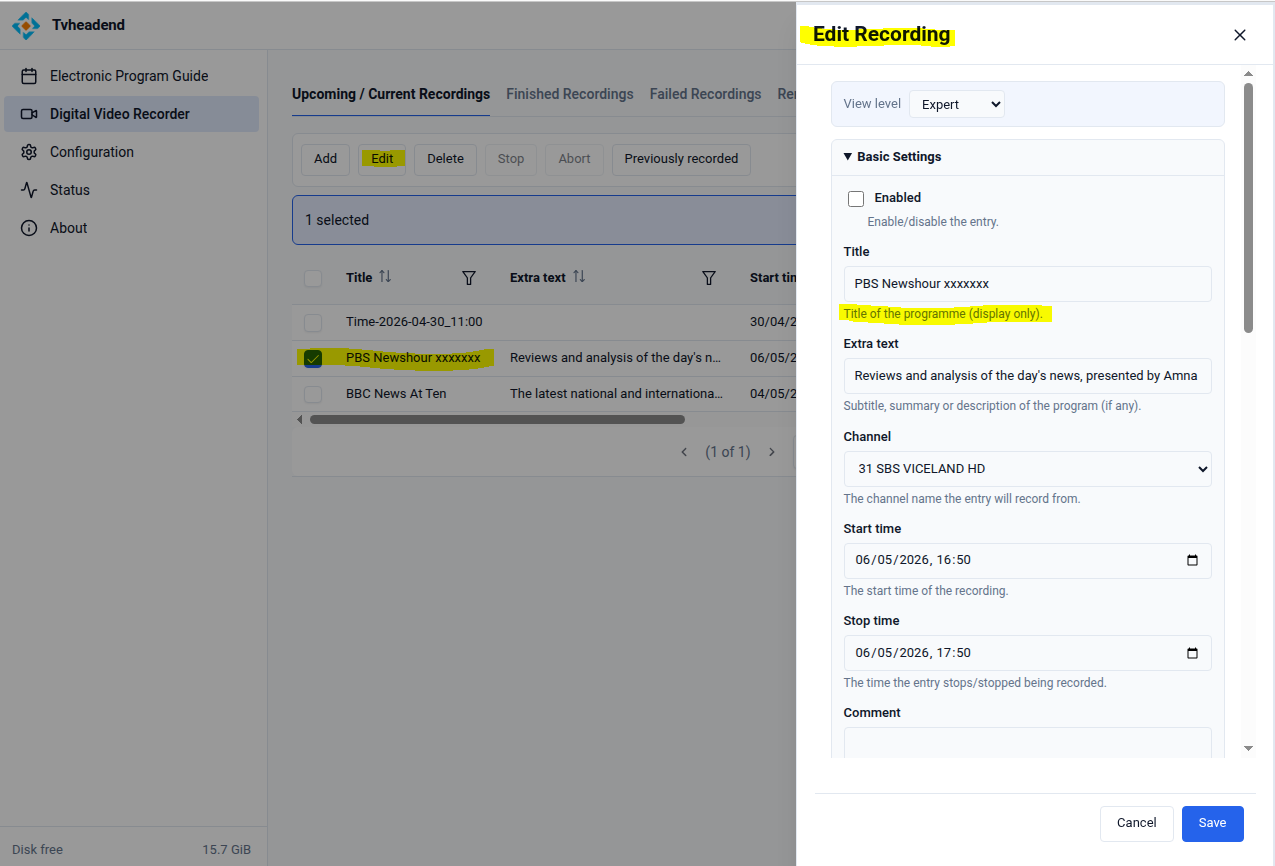
Task: Open the View level dropdown
Action: (x=956, y=104)
